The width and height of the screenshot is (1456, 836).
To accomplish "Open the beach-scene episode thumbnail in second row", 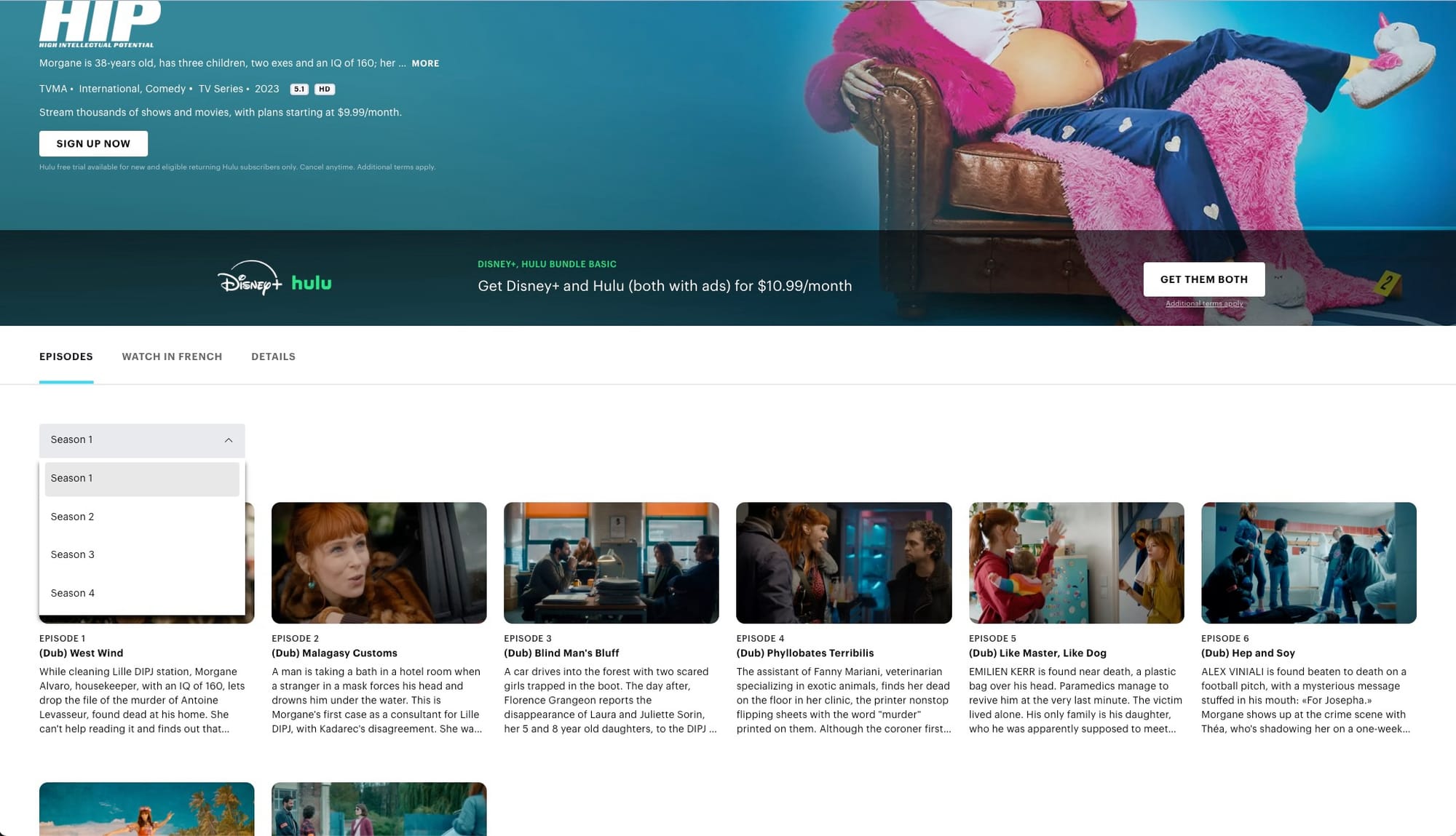I will click(147, 809).
